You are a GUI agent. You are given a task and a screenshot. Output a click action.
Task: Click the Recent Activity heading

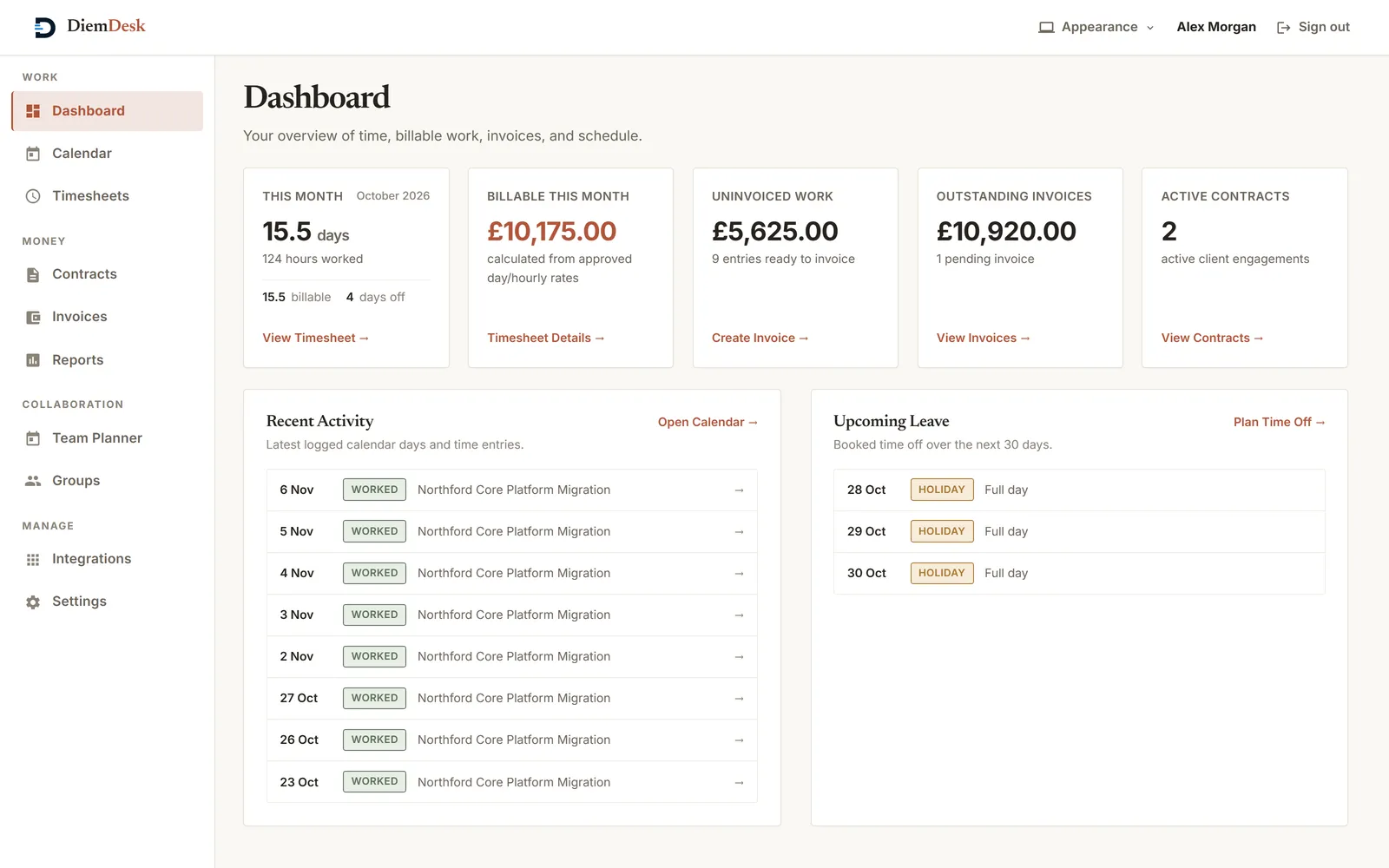(x=319, y=421)
